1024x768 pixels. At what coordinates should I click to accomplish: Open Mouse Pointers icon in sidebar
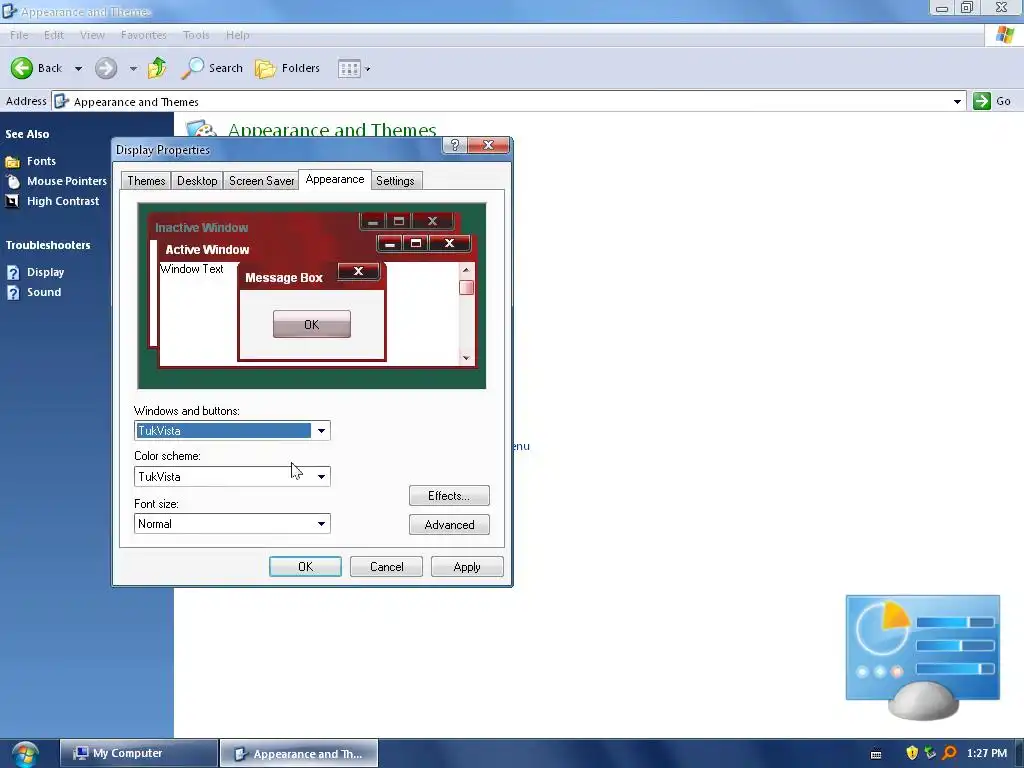tap(12, 182)
